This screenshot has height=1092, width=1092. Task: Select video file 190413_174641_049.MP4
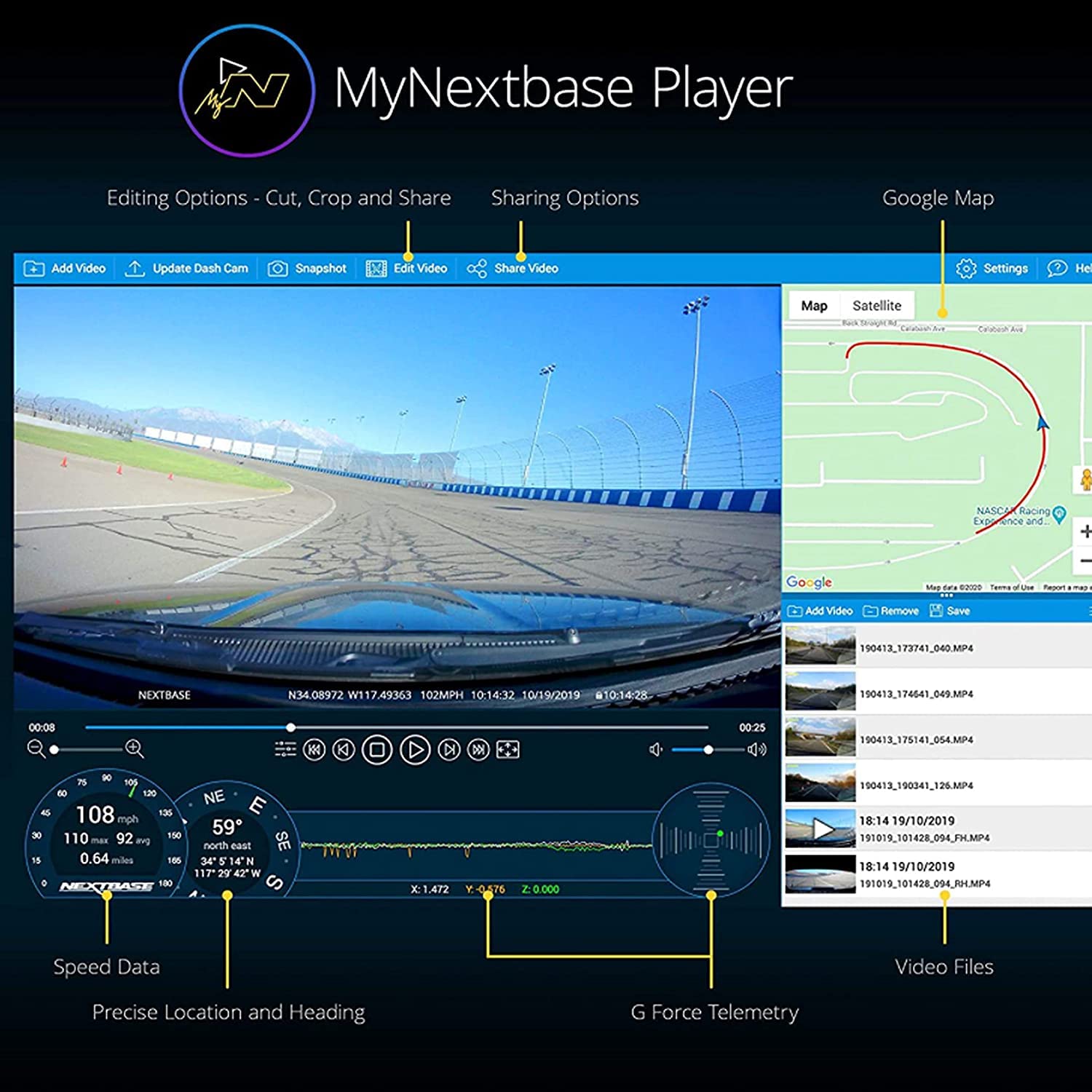(x=916, y=694)
